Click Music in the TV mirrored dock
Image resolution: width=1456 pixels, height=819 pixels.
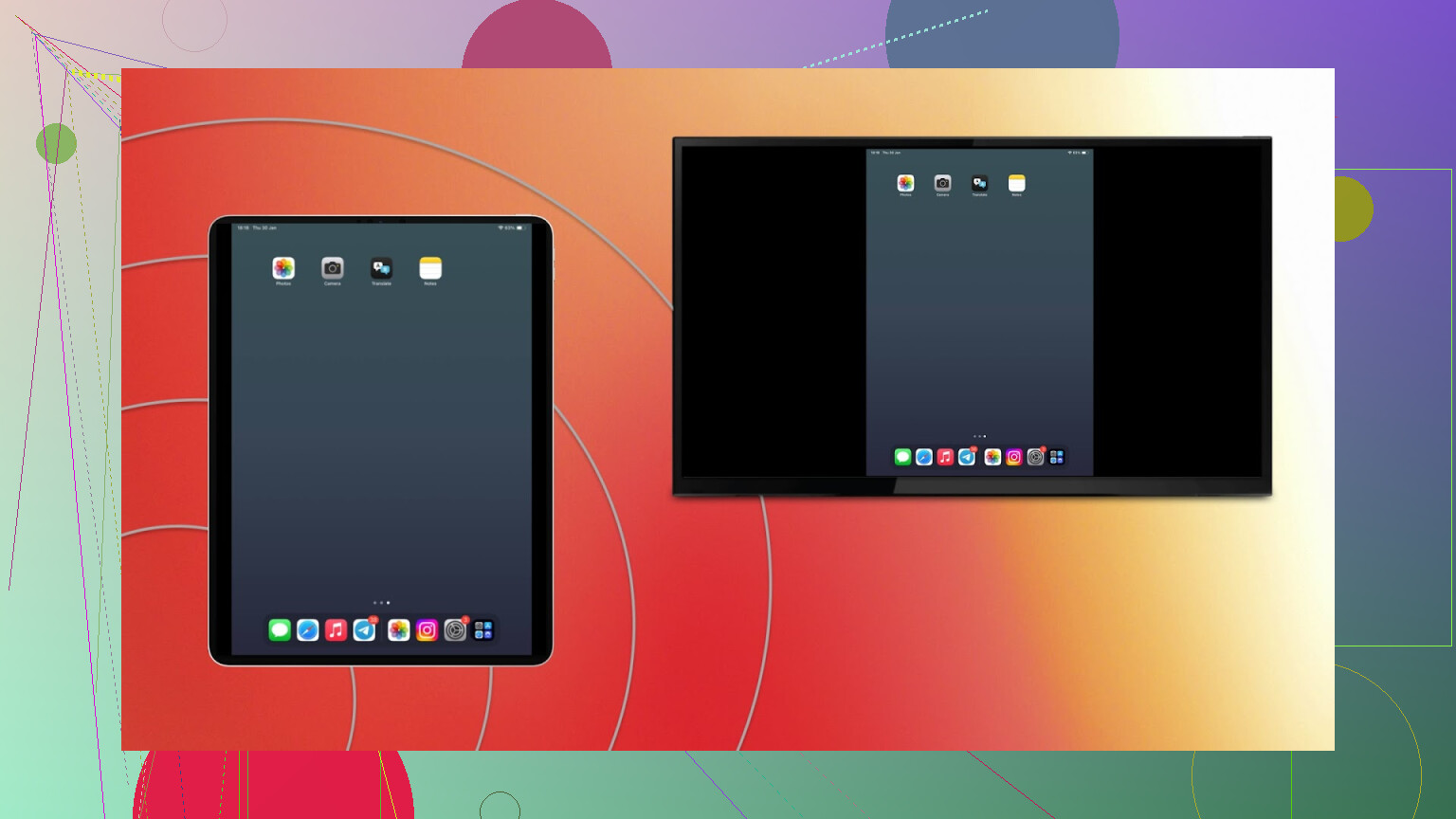click(x=945, y=457)
